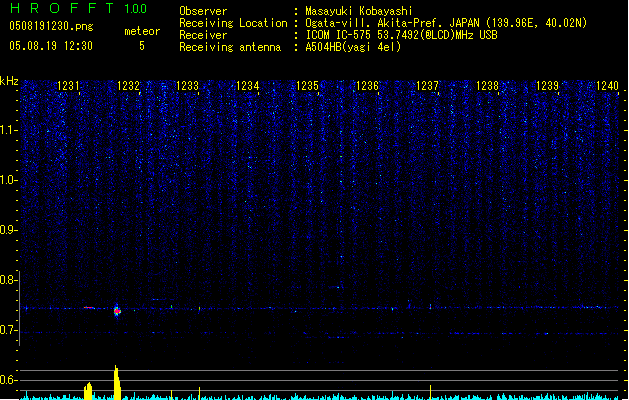Select the filename 0508191230.png
The width and height of the screenshot is (629, 400).
(51, 26)
